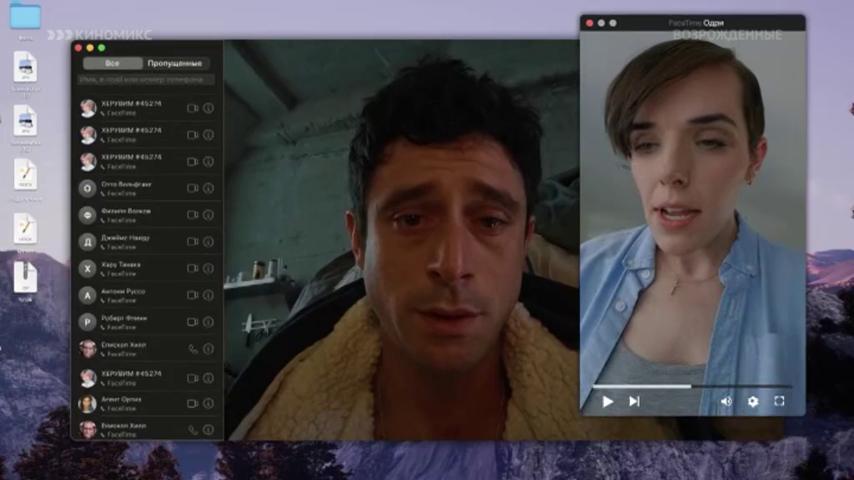Open info for first ХЕРУВИМ #45274 entry
Image resolution: width=854 pixels, height=480 pixels.
[208, 108]
